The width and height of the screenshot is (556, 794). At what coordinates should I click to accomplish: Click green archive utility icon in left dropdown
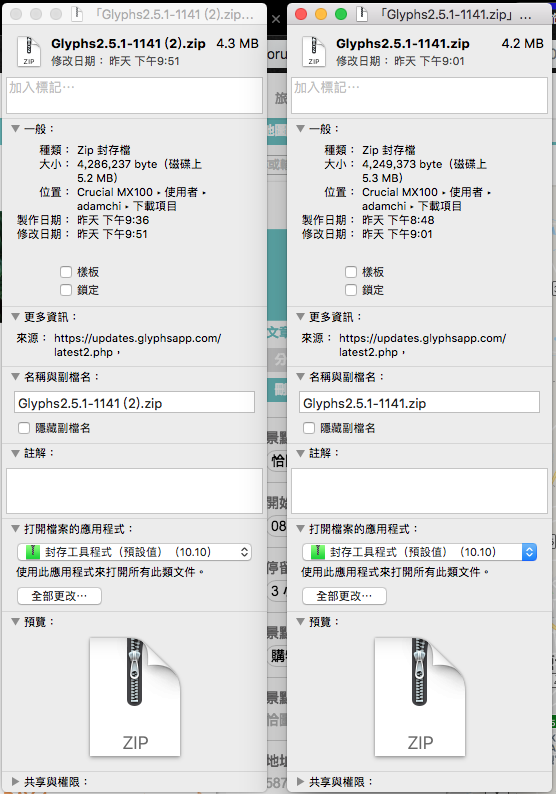(32, 552)
